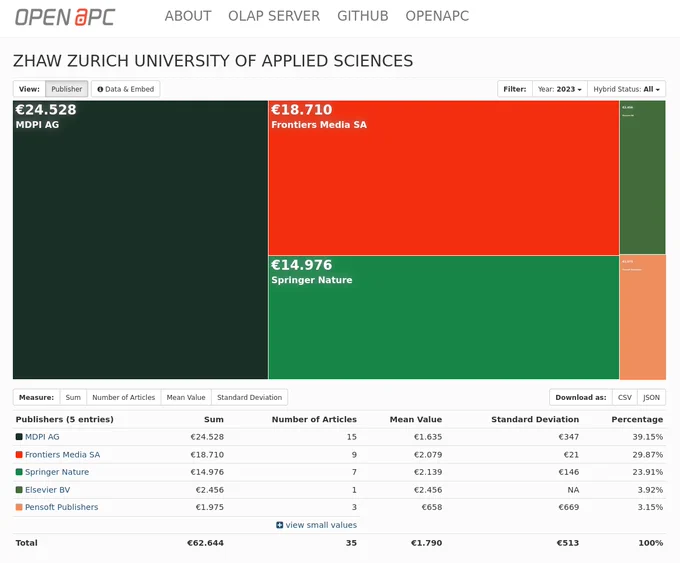Image resolution: width=680 pixels, height=563 pixels.
Task: Click the Elsevier BV color swatch
Action: [x=19, y=490]
